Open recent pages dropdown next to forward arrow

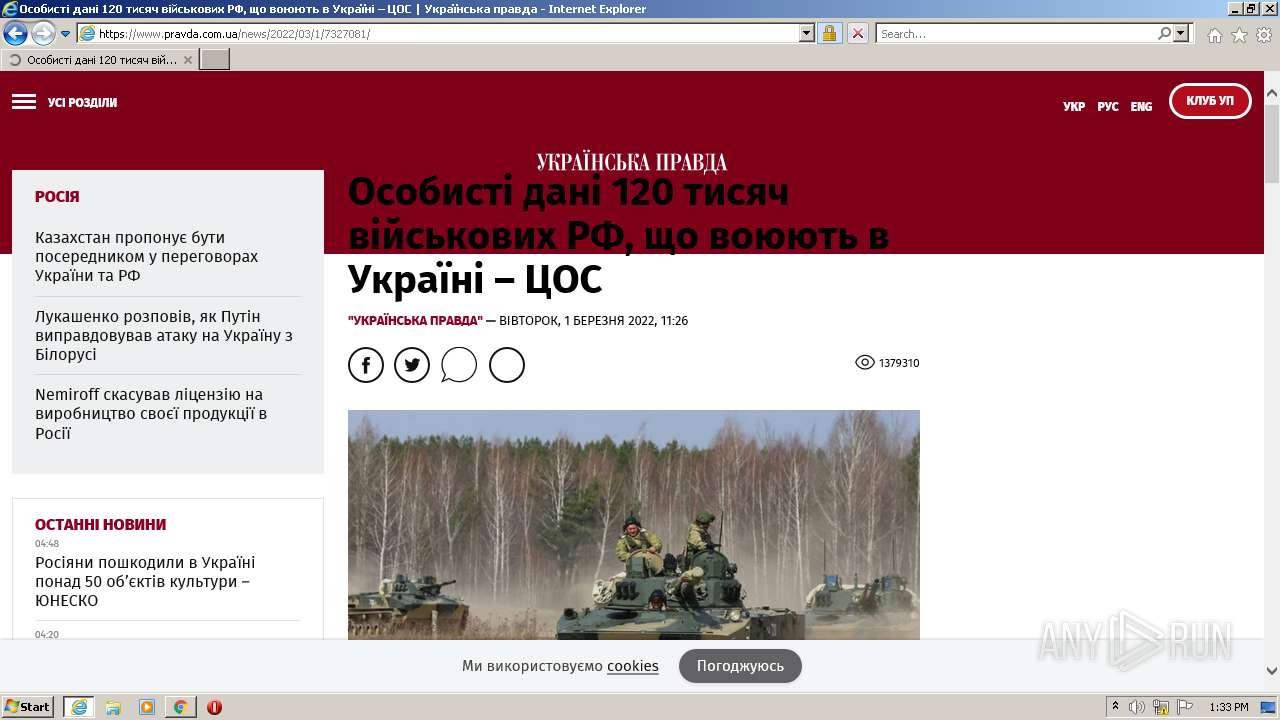pyautogui.click(x=66, y=34)
